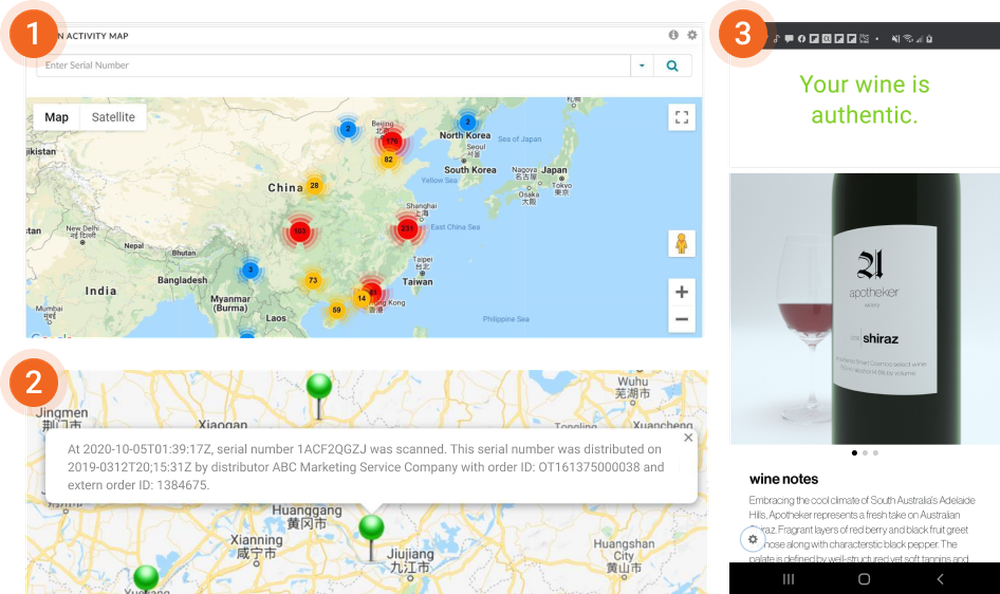This screenshot has height=594, width=1000.
Task: Open the activity map gear settings
Action: click(692, 35)
